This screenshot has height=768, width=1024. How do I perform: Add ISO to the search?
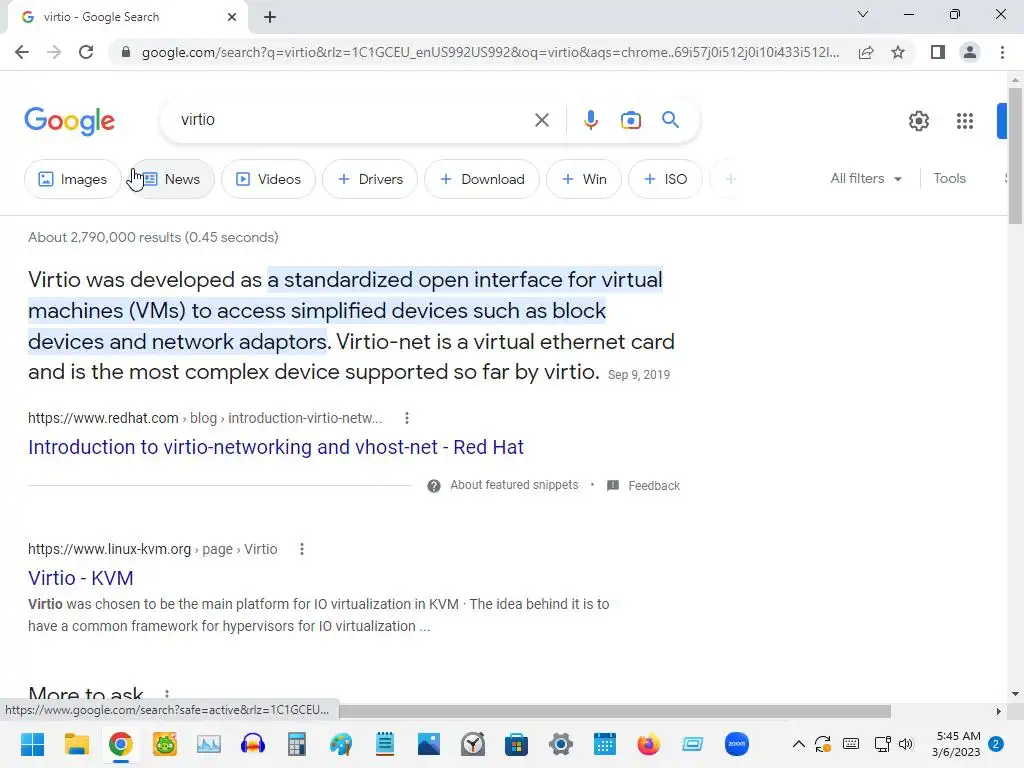click(665, 179)
